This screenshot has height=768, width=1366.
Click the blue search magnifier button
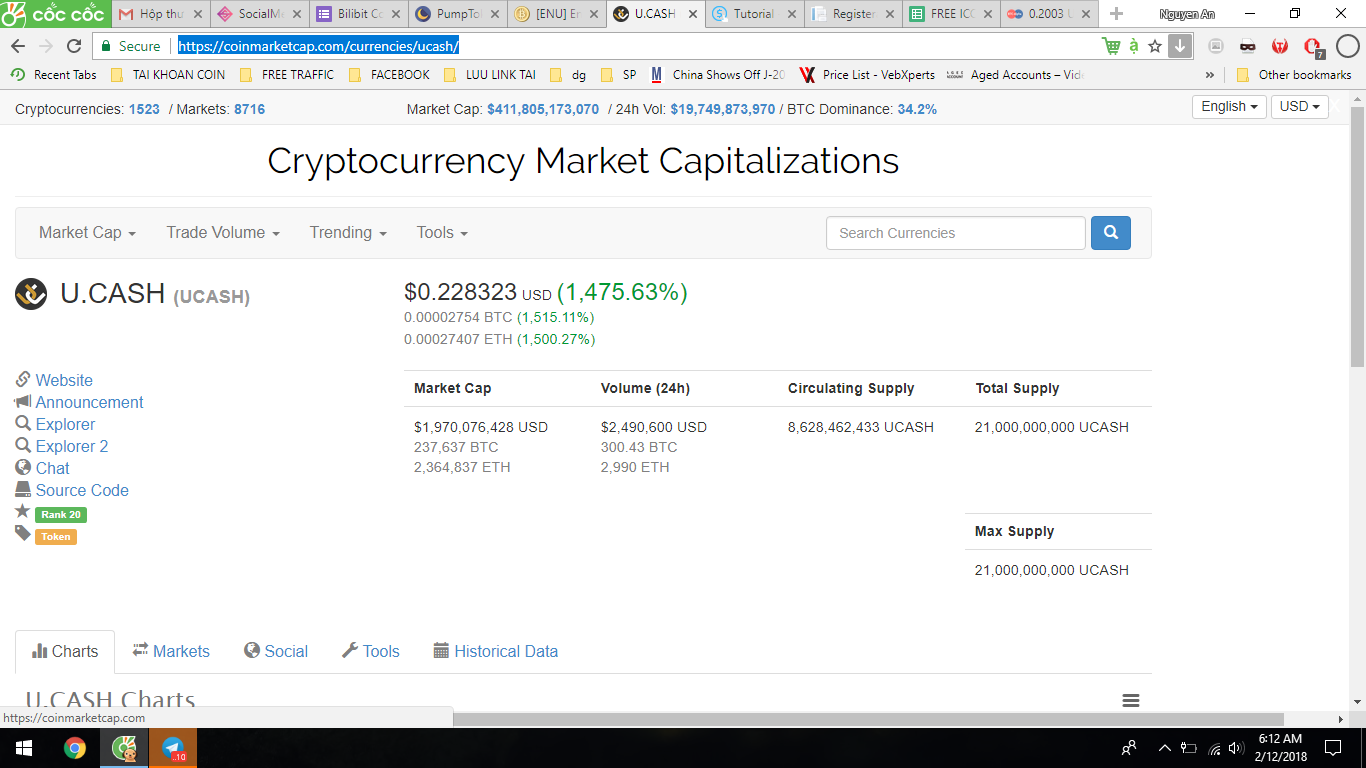1111,233
